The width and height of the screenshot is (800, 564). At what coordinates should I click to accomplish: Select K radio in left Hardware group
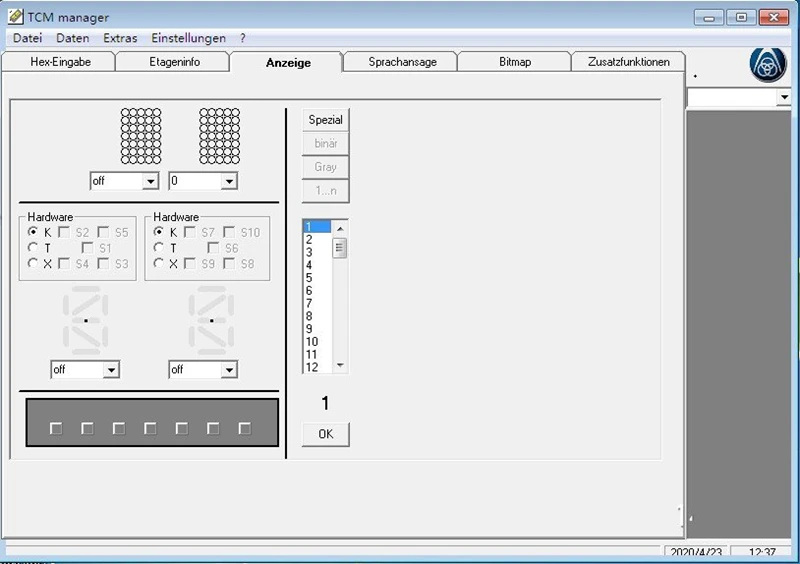click(x=33, y=232)
